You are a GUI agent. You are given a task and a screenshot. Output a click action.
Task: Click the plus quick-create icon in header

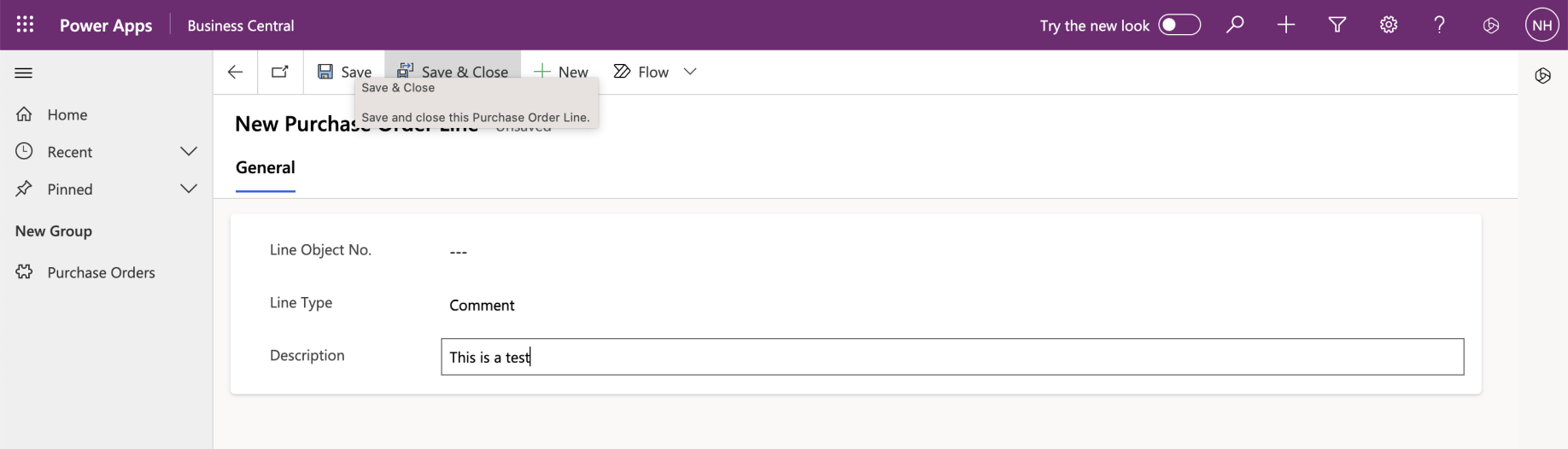click(1286, 25)
